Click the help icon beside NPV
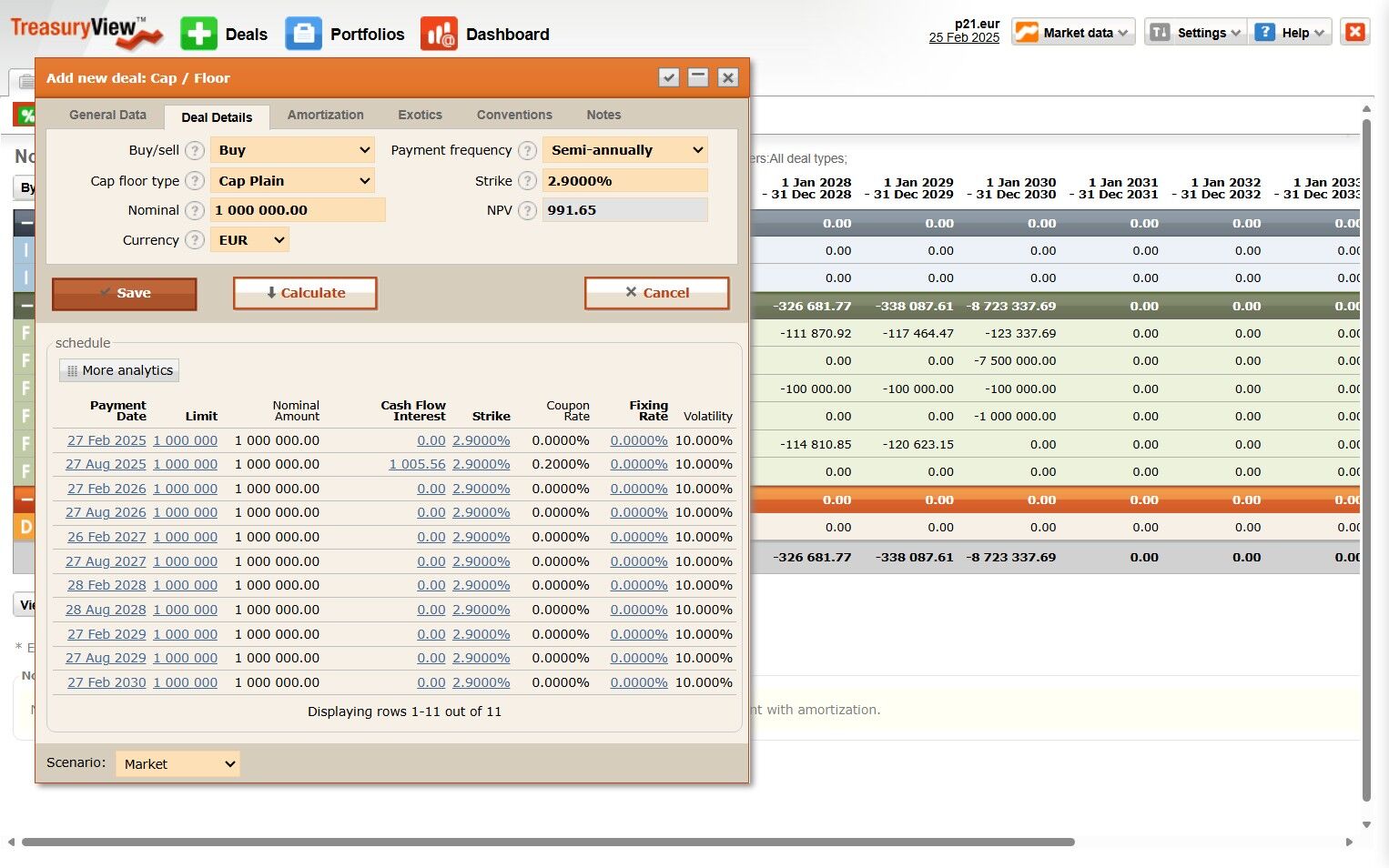This screenshot has height=868, width=1389. (x=527, y=210)
